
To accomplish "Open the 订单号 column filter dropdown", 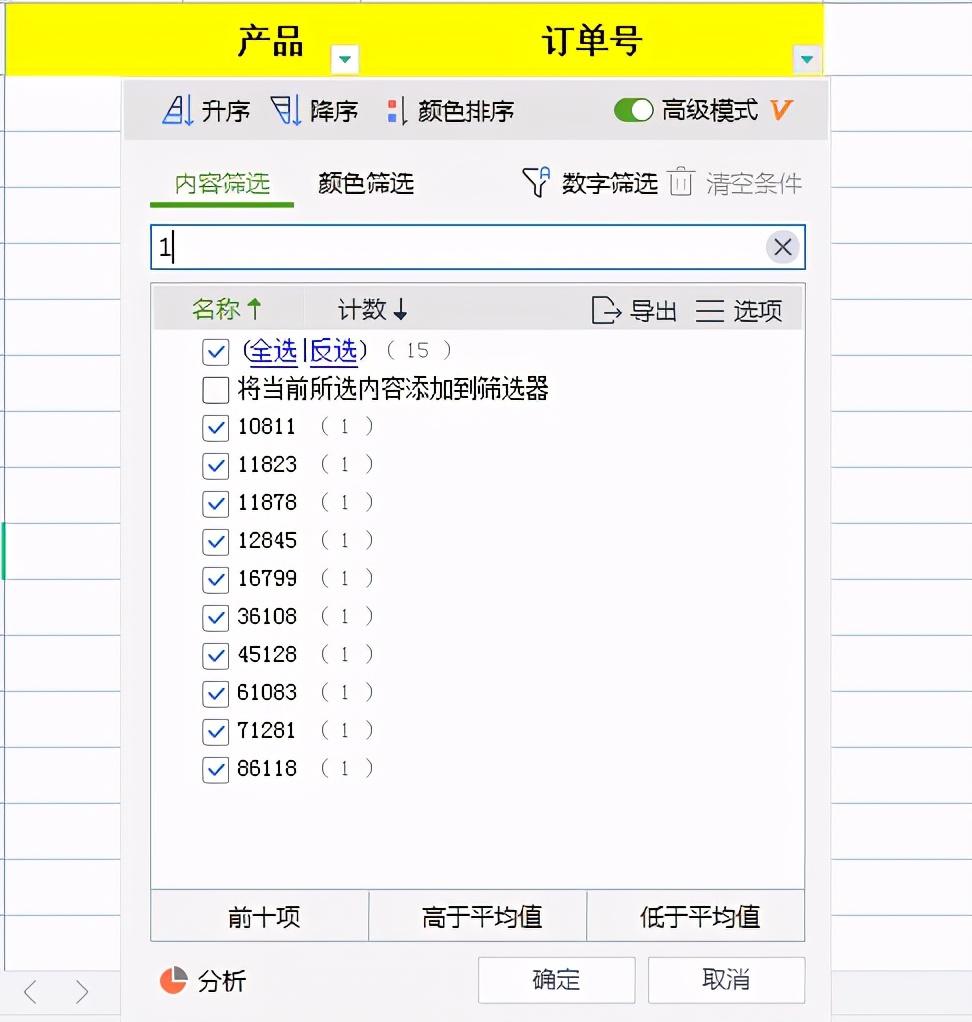I will coord(806,59).
